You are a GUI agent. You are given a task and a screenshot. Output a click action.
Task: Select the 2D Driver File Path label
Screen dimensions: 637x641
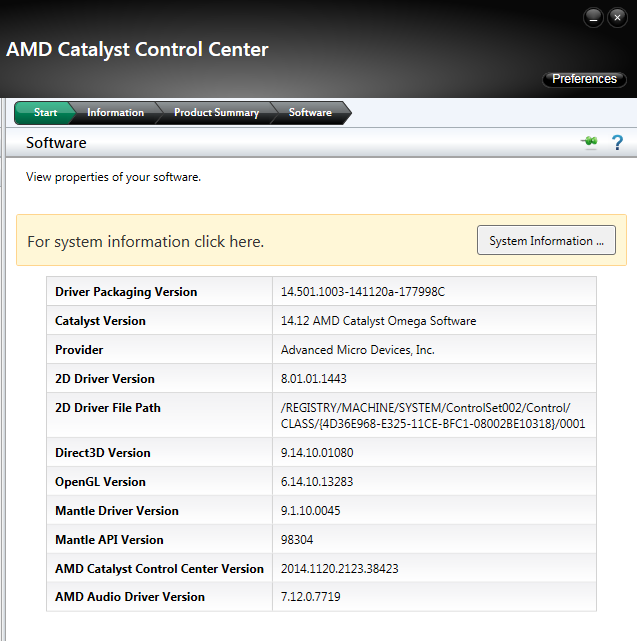(108, 408)
